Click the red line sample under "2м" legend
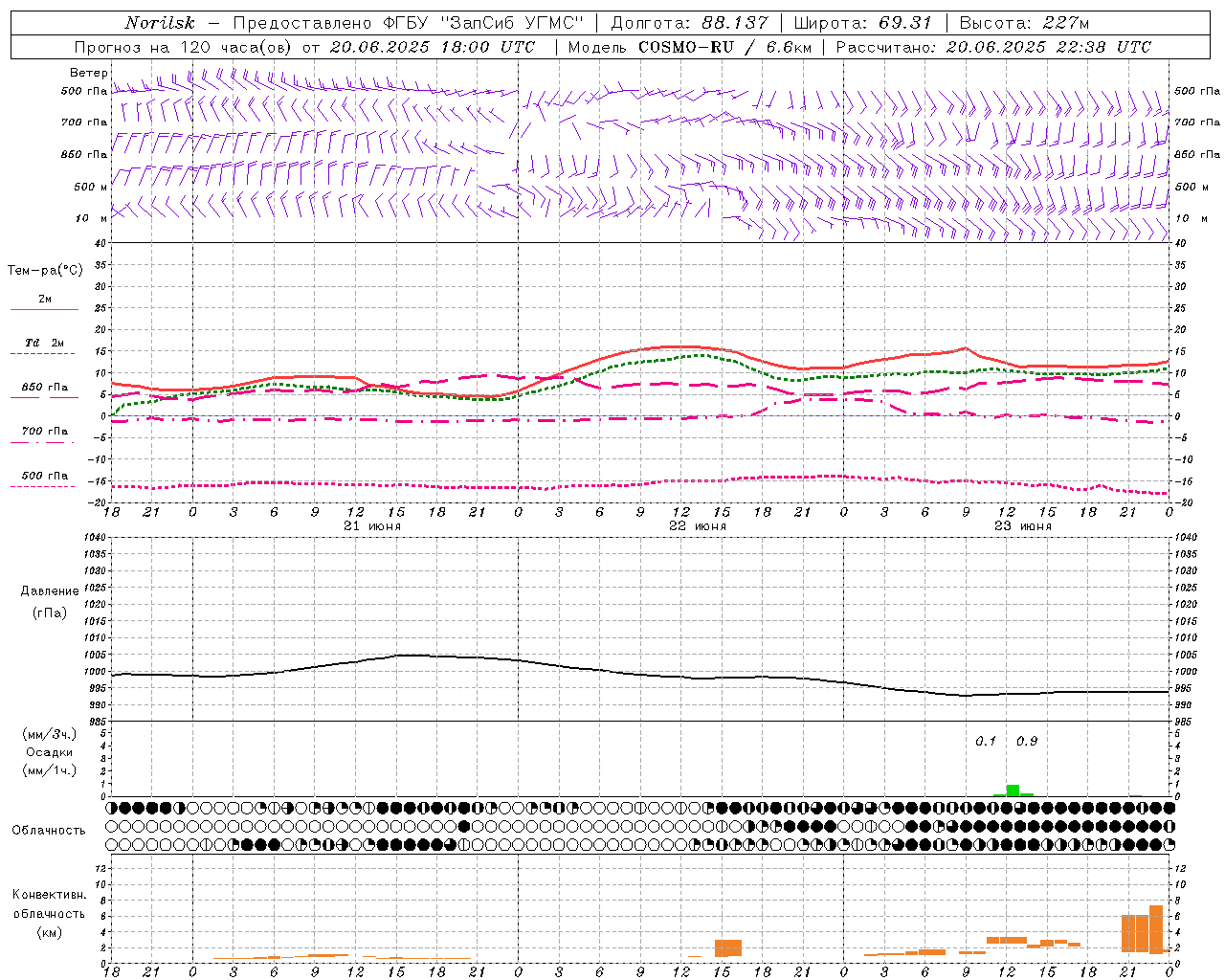 click(x=44, y=310)
